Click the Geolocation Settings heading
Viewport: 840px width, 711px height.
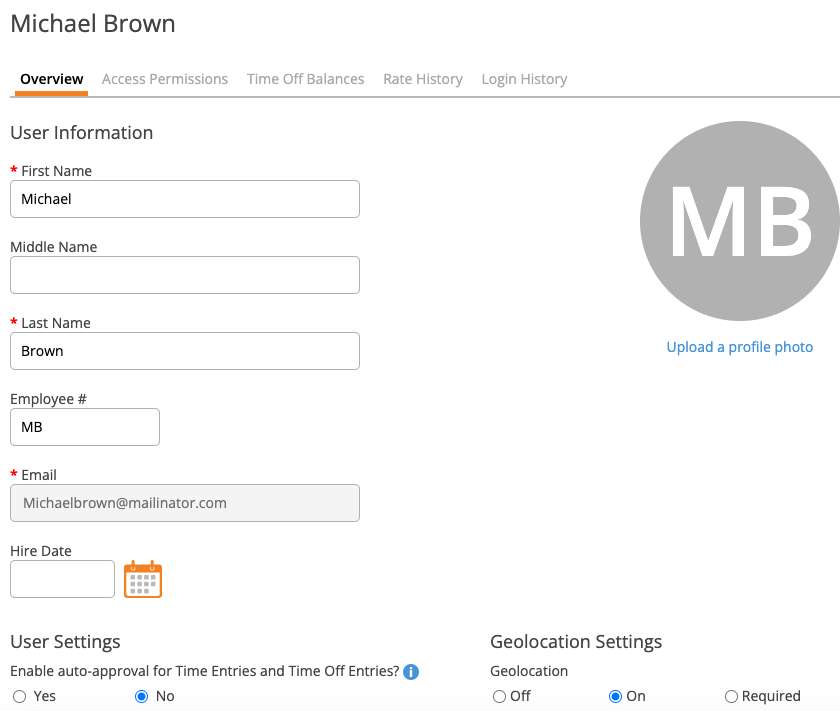click(x=576, y=642)
